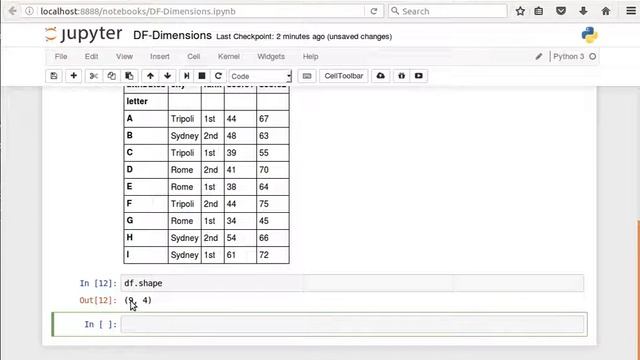Screen dimensions: 640x360
Task: Open the Insert menu
Action: click(160, 57)
